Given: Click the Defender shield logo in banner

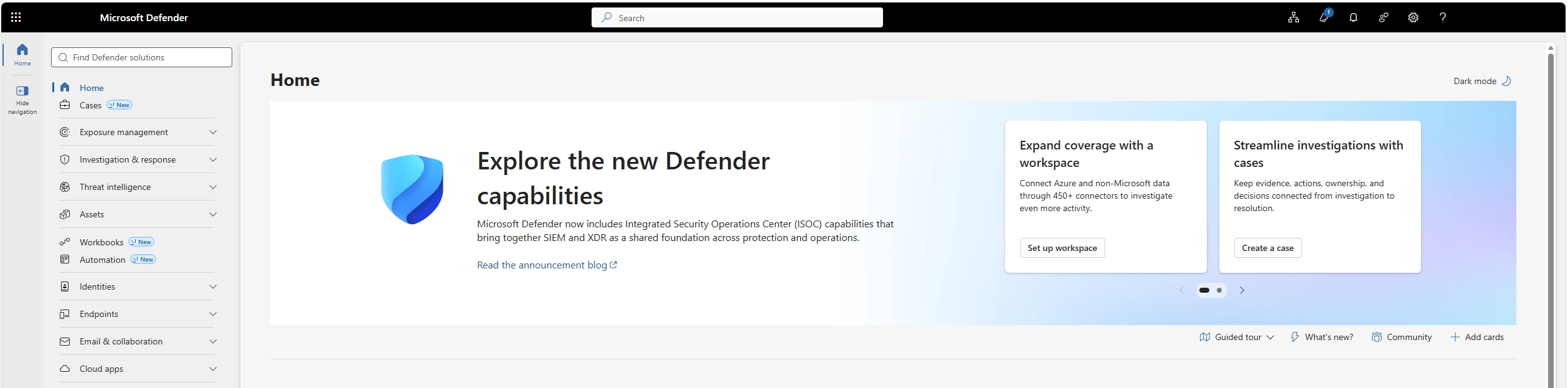Looking at the screenshot, I should coord(412,189).
